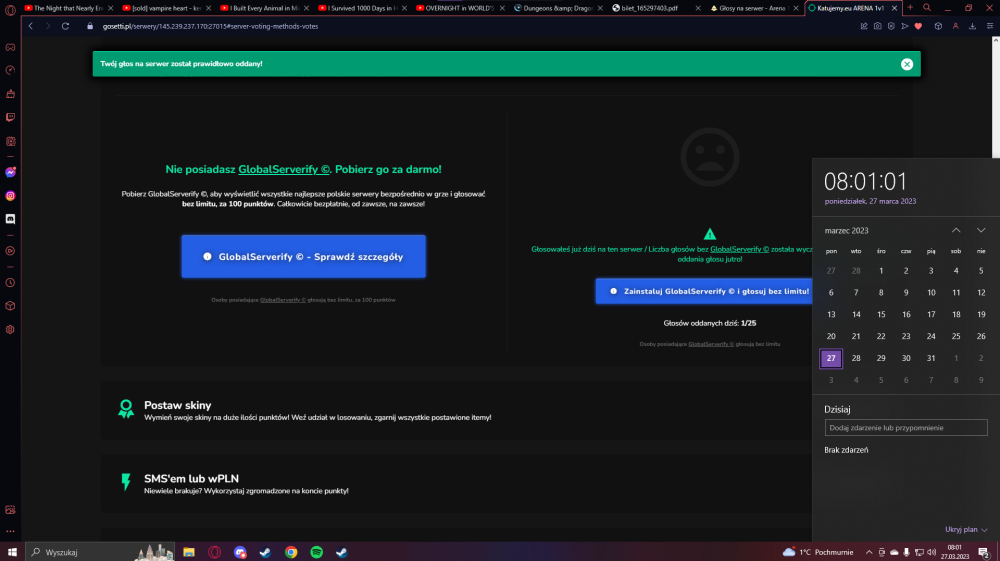Viewport: 1000px width, 561px height.
Task: Open Extensions cube icon in sidebar
Action: 10,306
